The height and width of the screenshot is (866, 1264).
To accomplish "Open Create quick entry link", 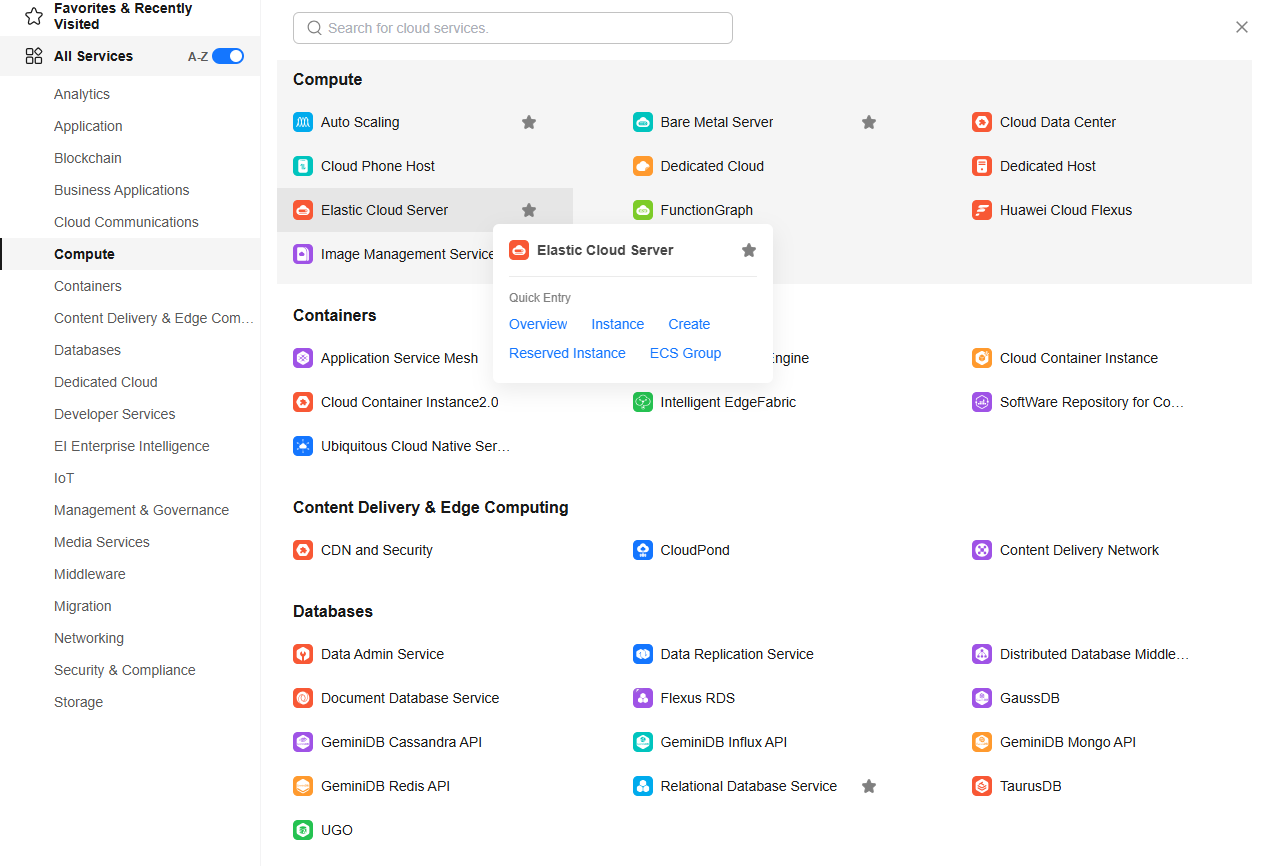I will tap(689, 324).
